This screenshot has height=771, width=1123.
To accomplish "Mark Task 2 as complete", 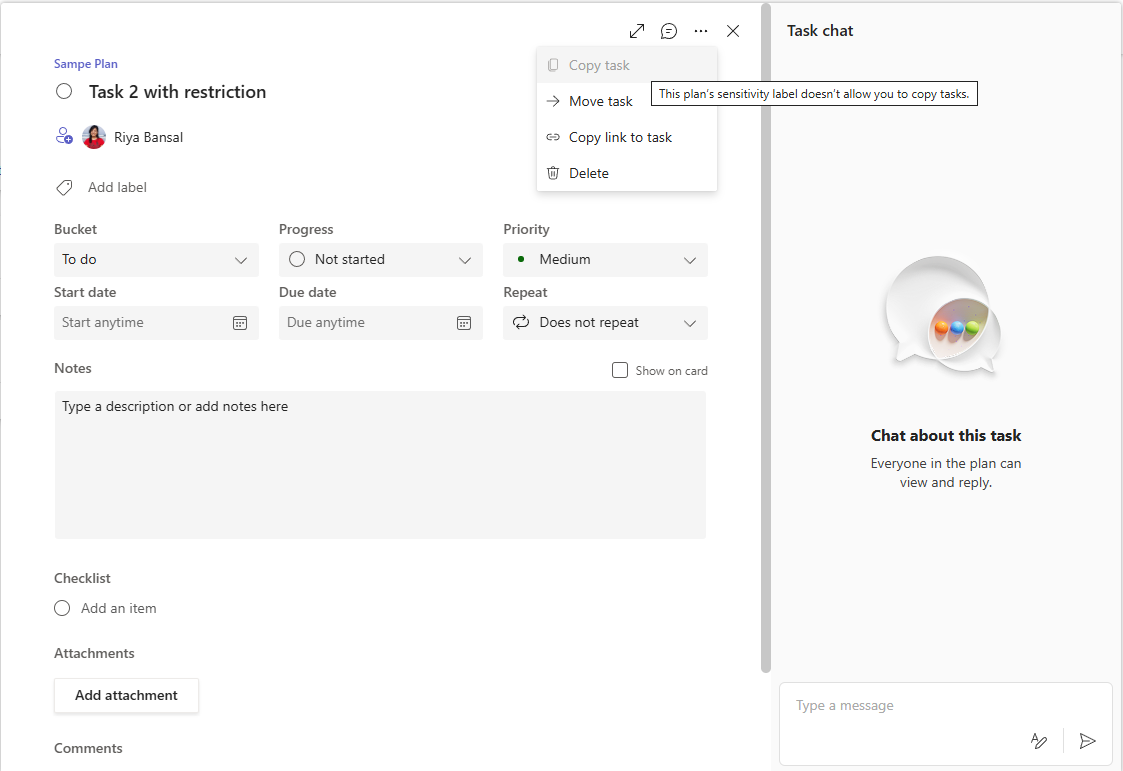I will click(63, 91).
